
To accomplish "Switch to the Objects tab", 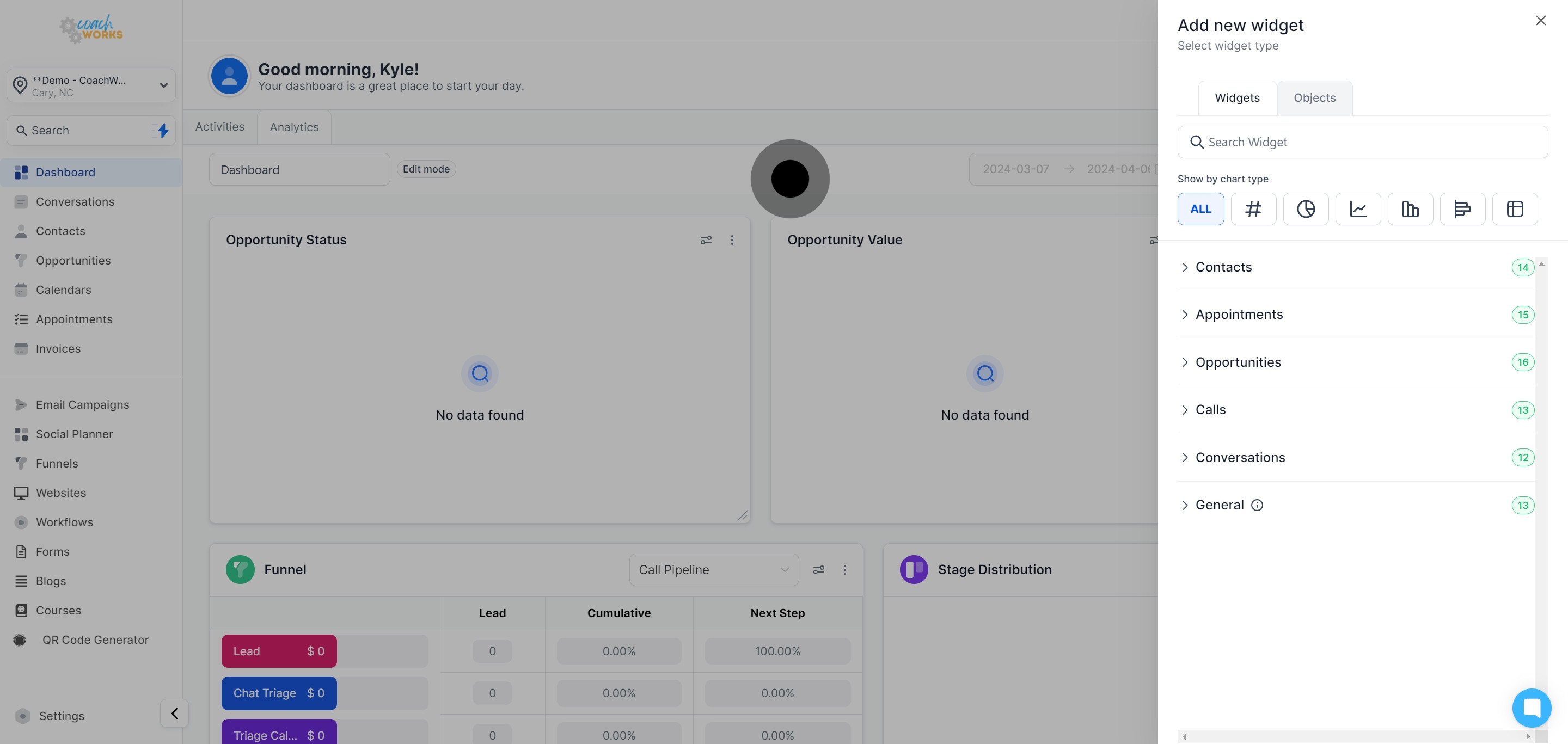I will (1314, 98).
